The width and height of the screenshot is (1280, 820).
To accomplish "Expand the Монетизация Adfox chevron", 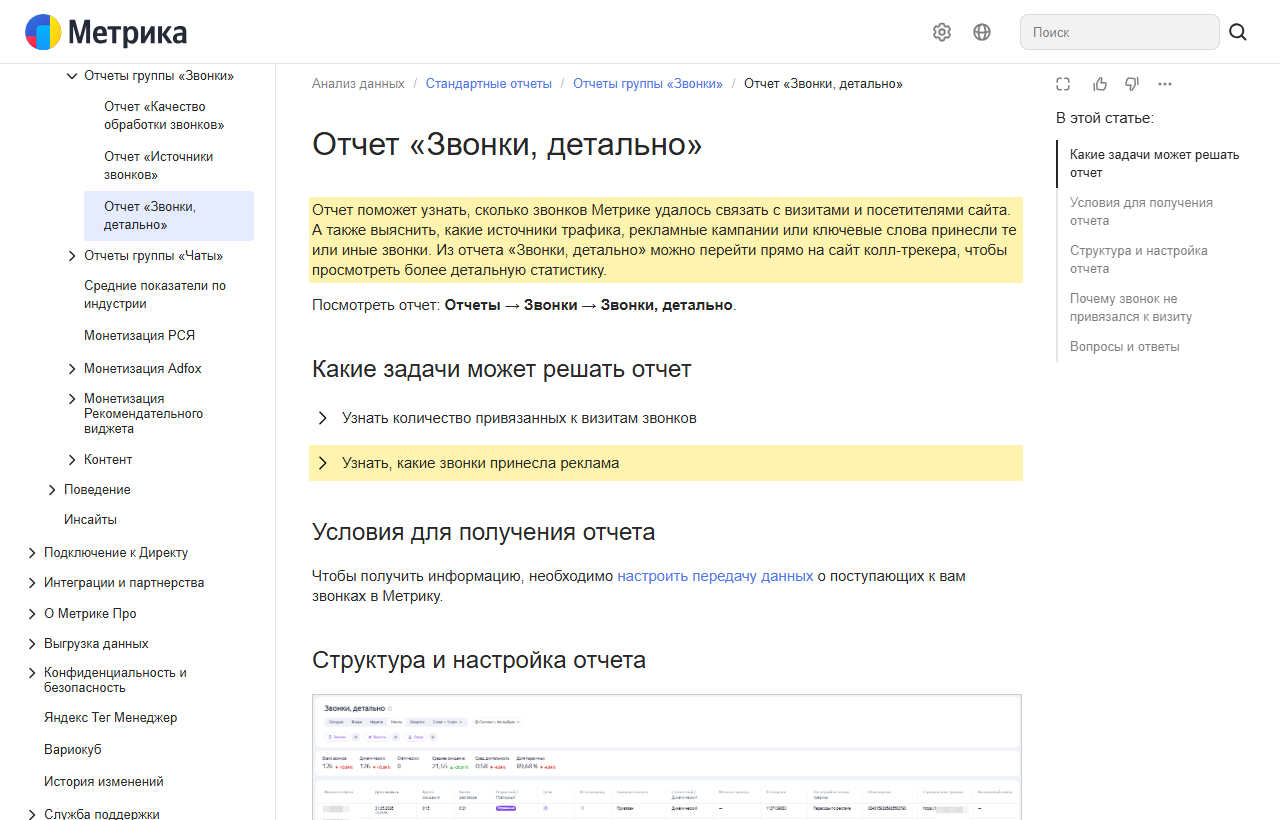I will (72, 369).
